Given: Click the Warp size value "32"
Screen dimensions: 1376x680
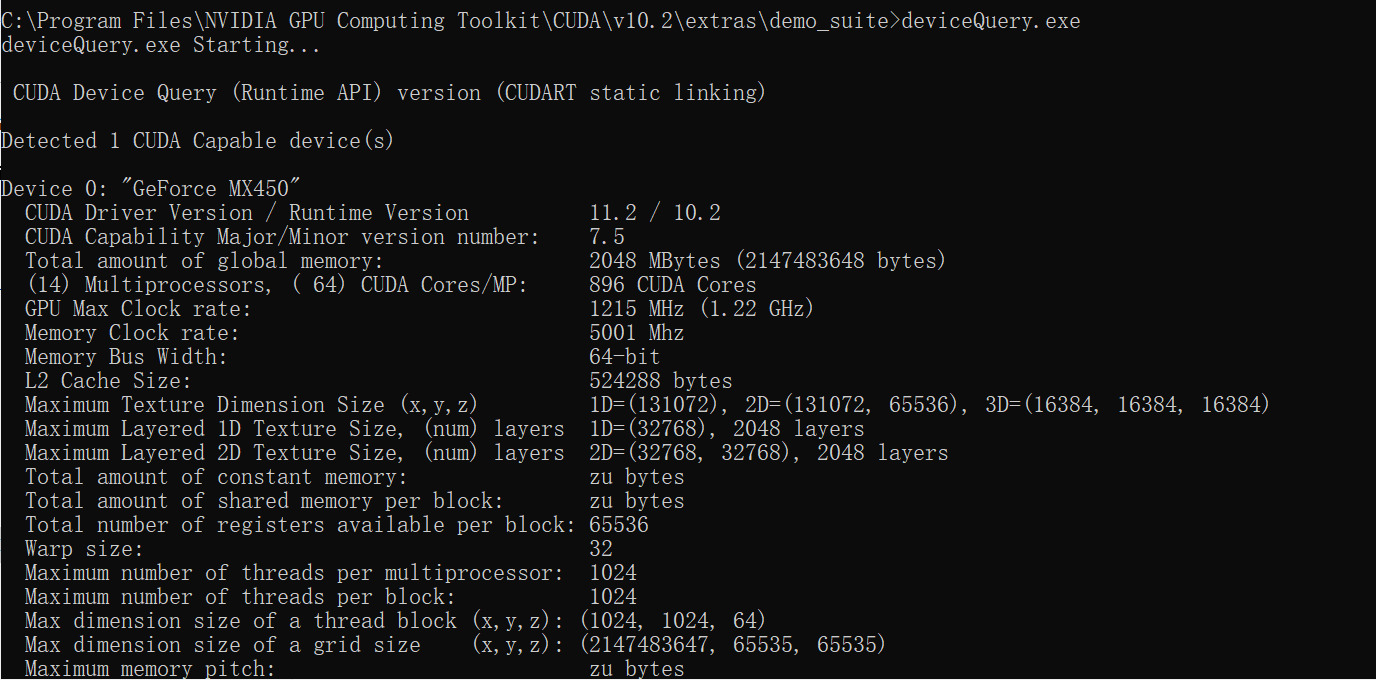Looking at the screenshot, I should 601,549.
